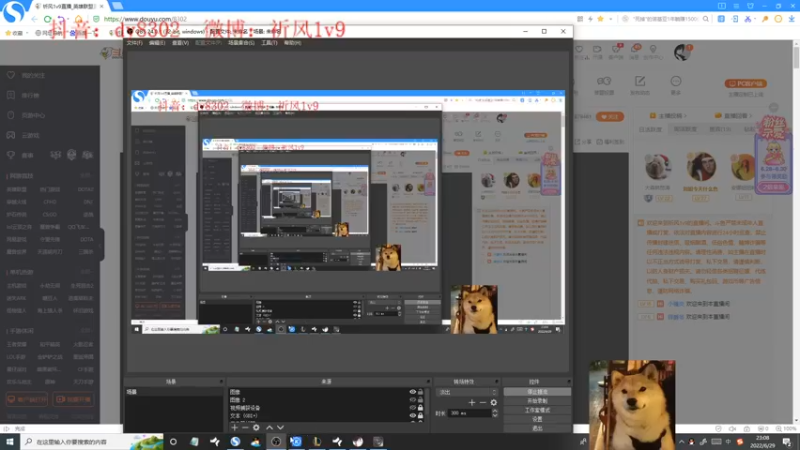Click 发布动态 edit icon on Douyu page
The height and width of the screenshot is (450, 800).
click(x=640, y=82)
